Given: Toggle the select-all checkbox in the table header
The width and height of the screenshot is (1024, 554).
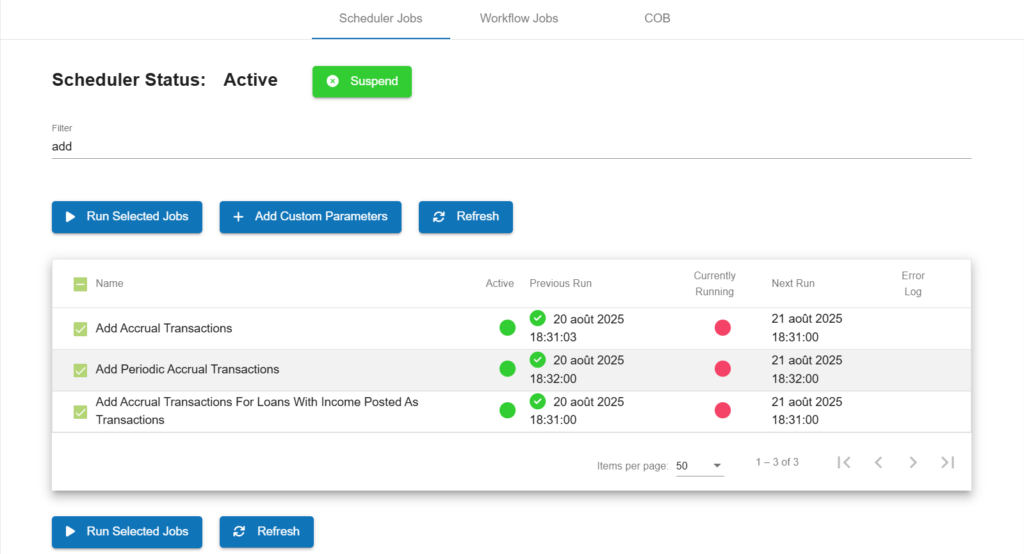Looking at the screenshot, I should point(80,284).
